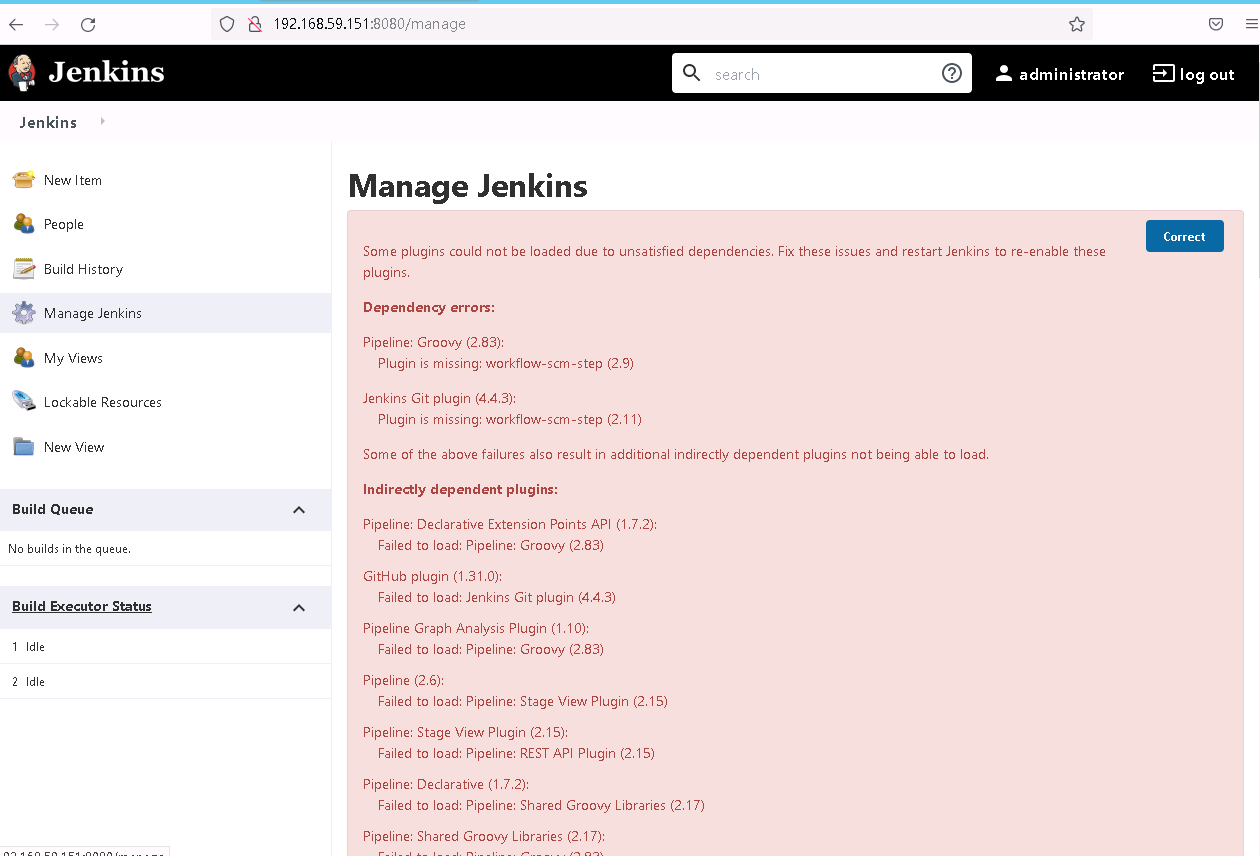Click 'Jenkins Git plugin (4.4.3):' error line
Image resolution: width=1260 pixels, height=856 pixels.
[x=439, y=398]
